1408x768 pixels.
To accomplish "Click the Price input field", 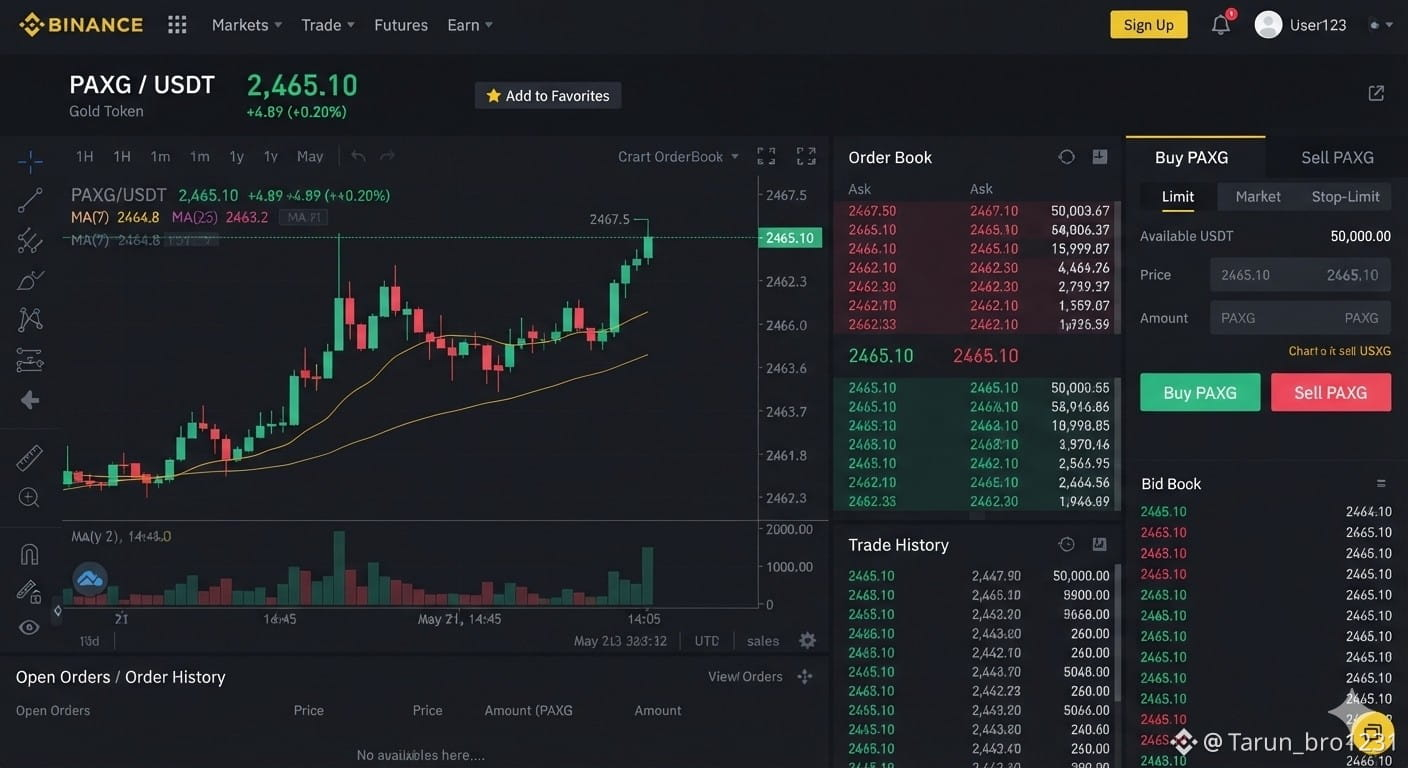I will (x=1300, y=275).
